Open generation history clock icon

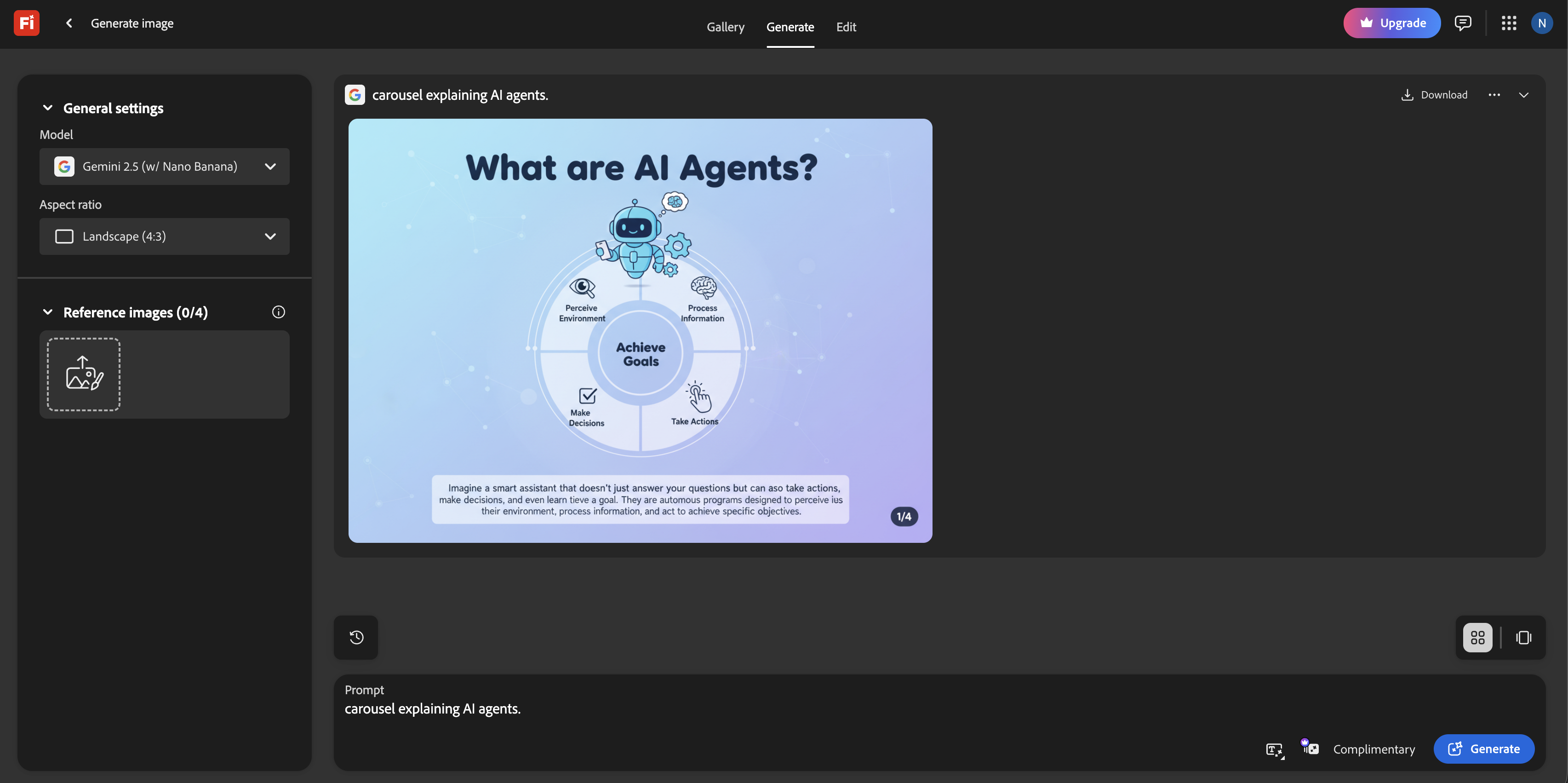tap(356, 637)
